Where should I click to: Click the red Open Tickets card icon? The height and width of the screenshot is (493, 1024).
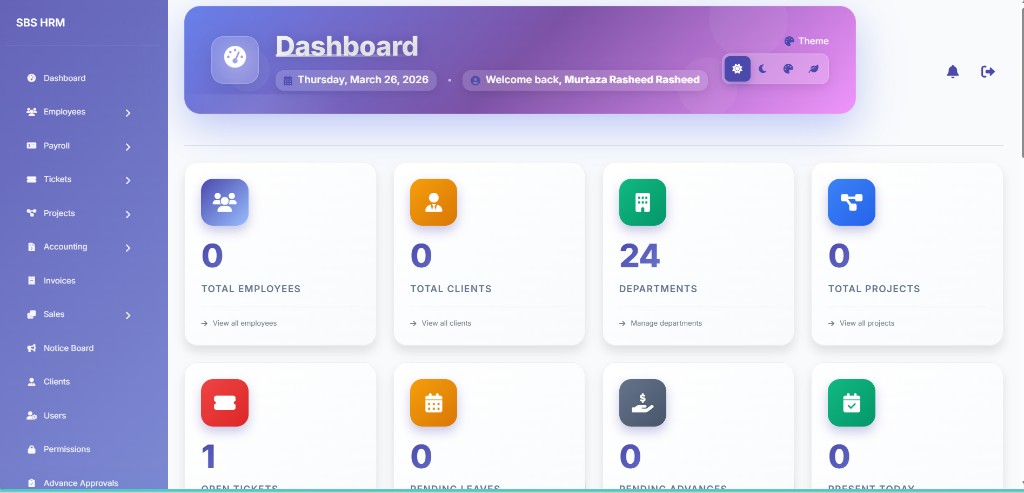[x=225, y=403]
